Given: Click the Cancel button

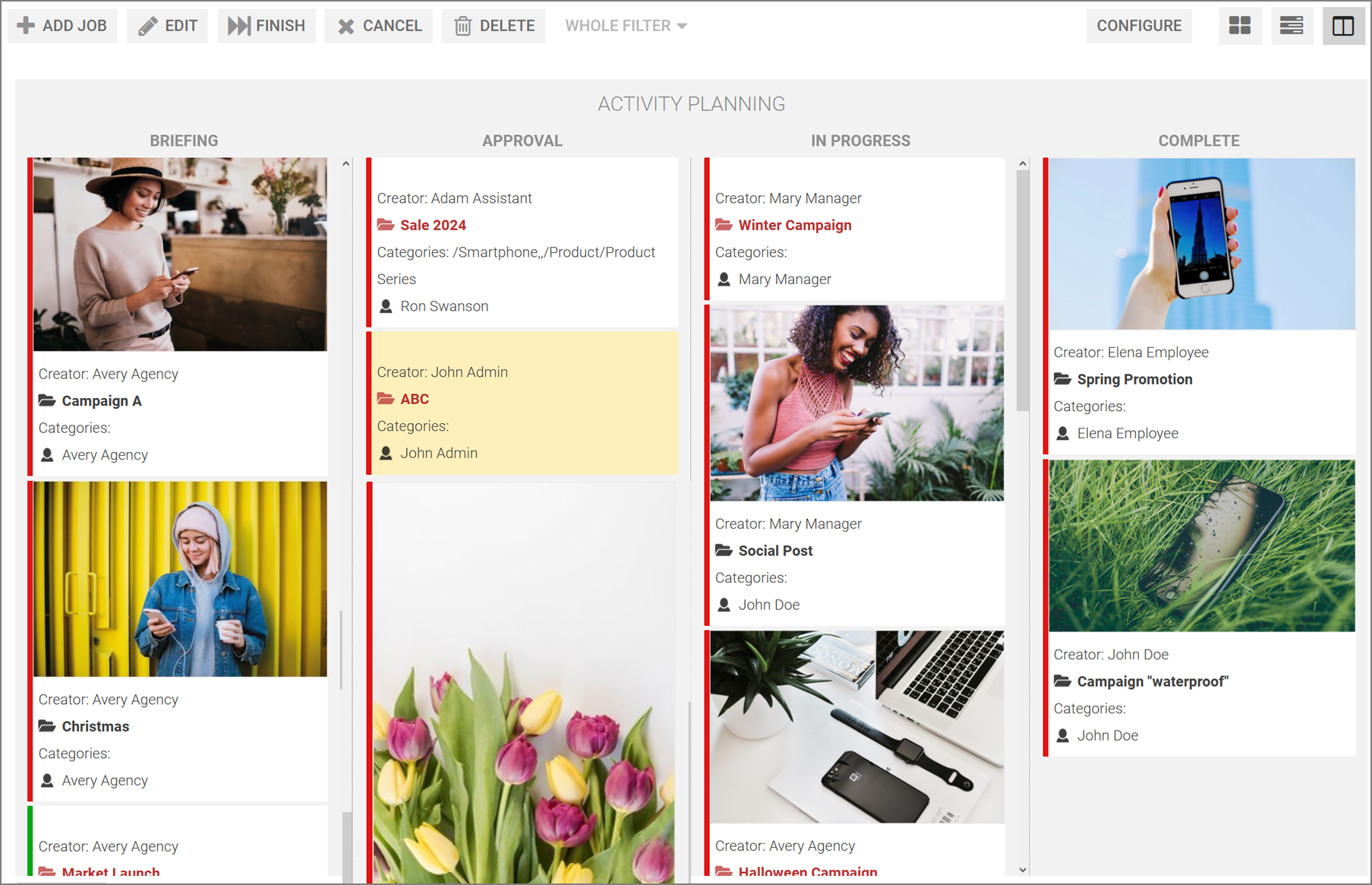Looking at the screenshot, I should 379,26.
